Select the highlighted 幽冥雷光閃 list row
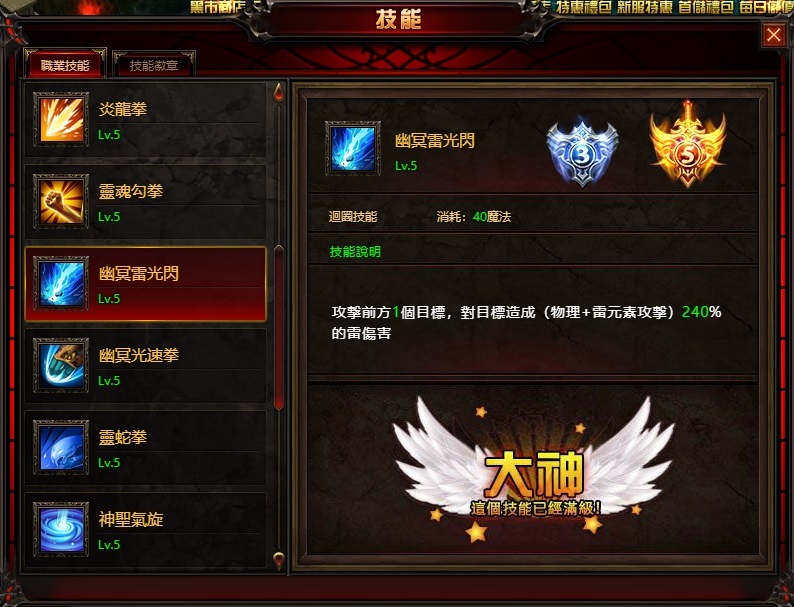The width and height of the screenshot is (794, 607). (146, 284)
